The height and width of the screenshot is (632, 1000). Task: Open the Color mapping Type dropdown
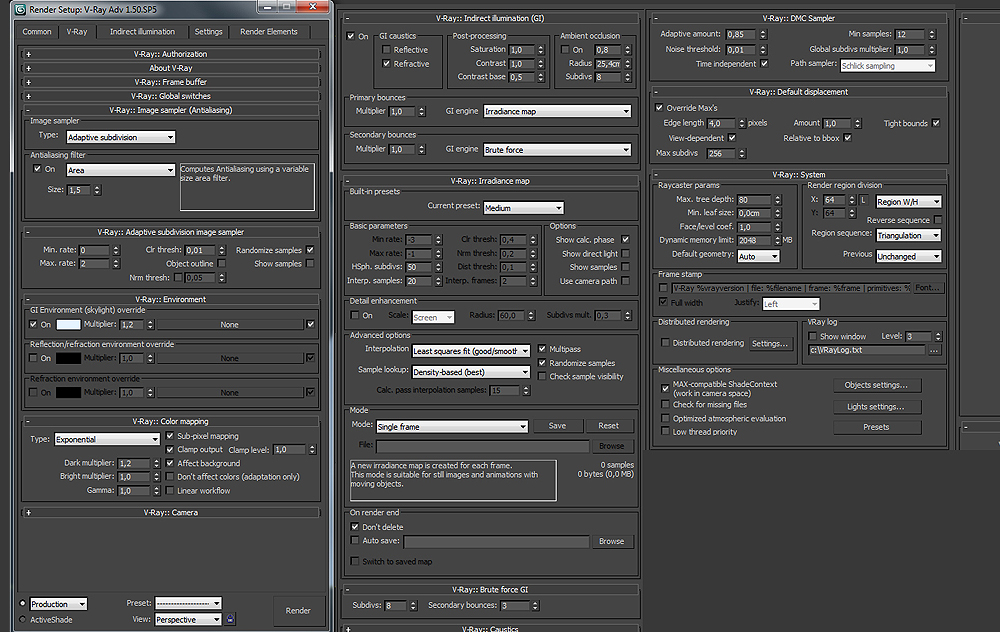pyautogui.click(x=107, y=439)
